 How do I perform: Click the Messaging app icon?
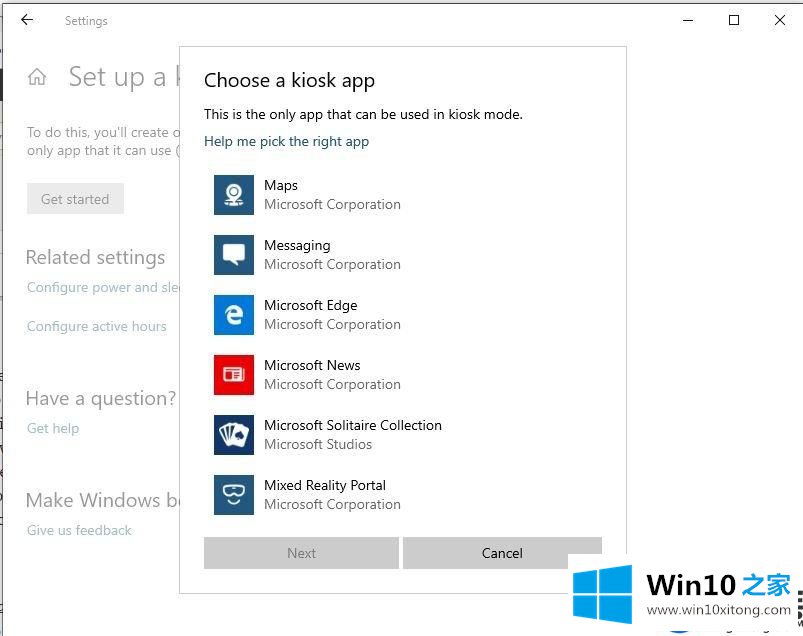pos(234,255)
